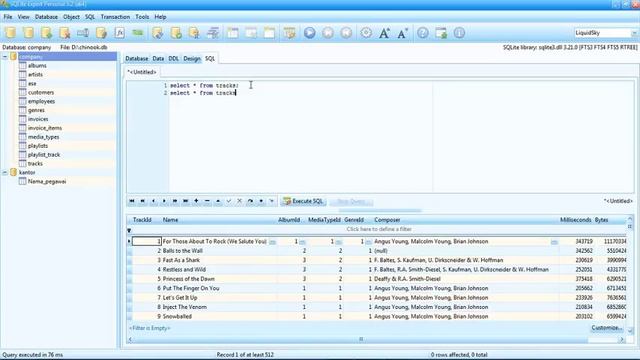Click the 'Balls to the Wall' cell
Viewport: 640px width, 360px height.
coord(219,251)
